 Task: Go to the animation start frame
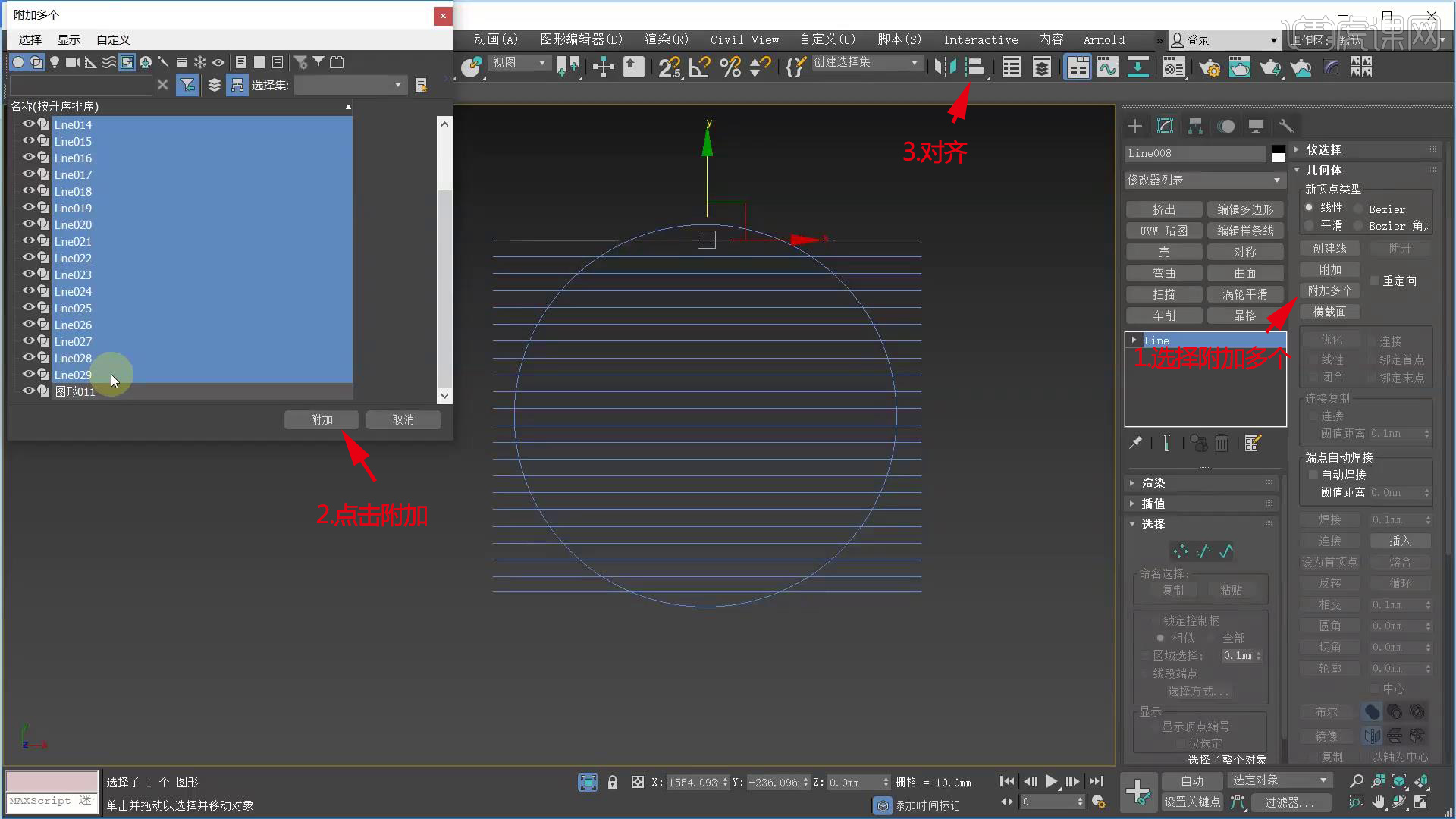[x=1007, y=781]
